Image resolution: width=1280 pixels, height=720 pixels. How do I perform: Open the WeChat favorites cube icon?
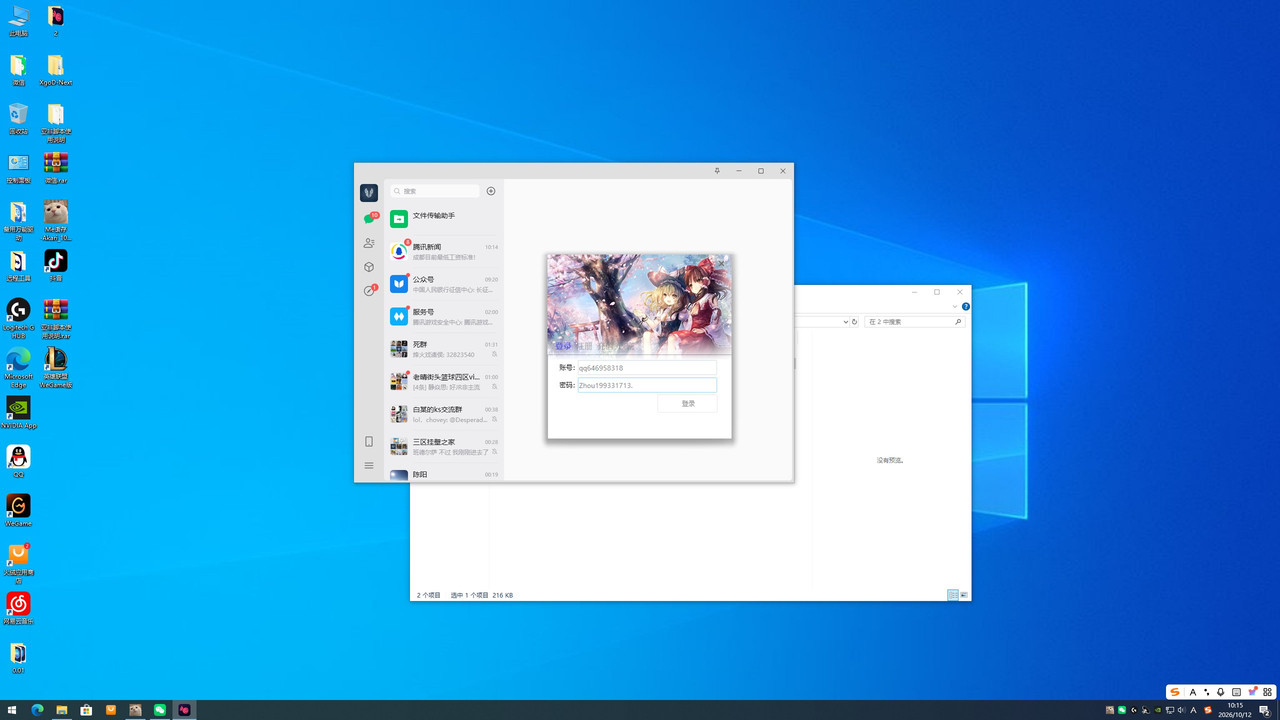(369, 267)
